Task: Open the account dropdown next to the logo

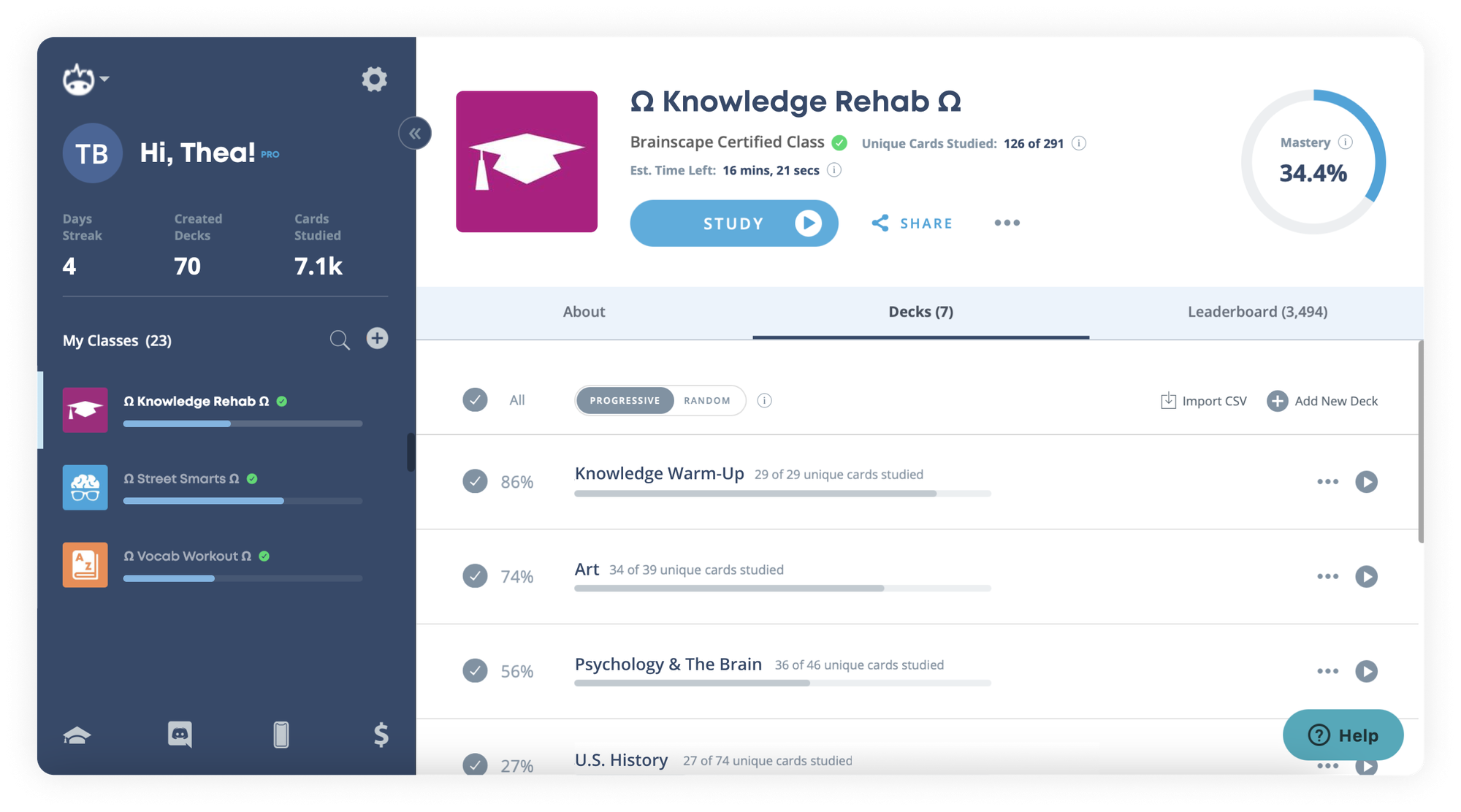Action: coord(104,79)
